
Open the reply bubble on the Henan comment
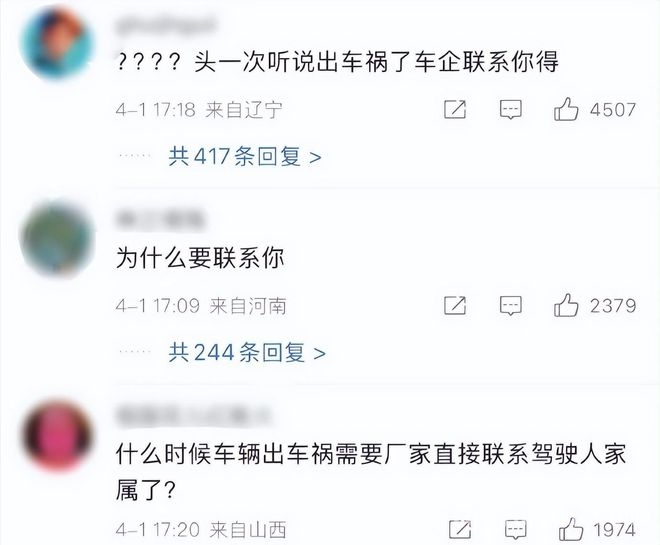click(x=511, y=306)
